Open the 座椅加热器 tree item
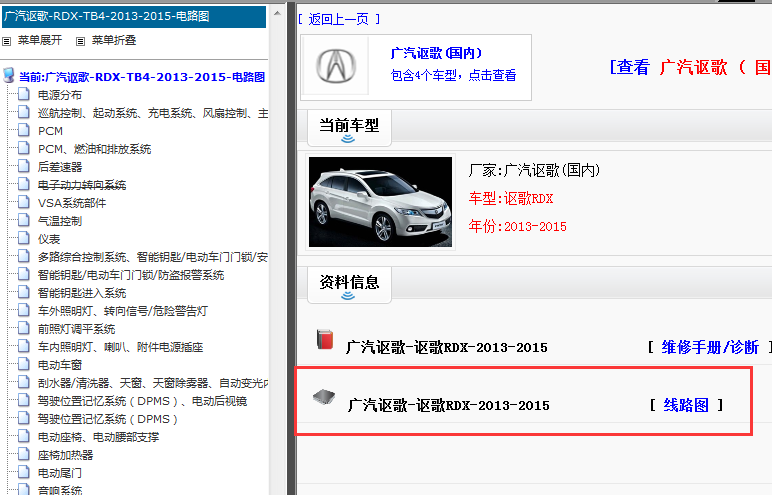Viewport: 772px width, 495px height. pyautogui.click(x=65, y=455)
